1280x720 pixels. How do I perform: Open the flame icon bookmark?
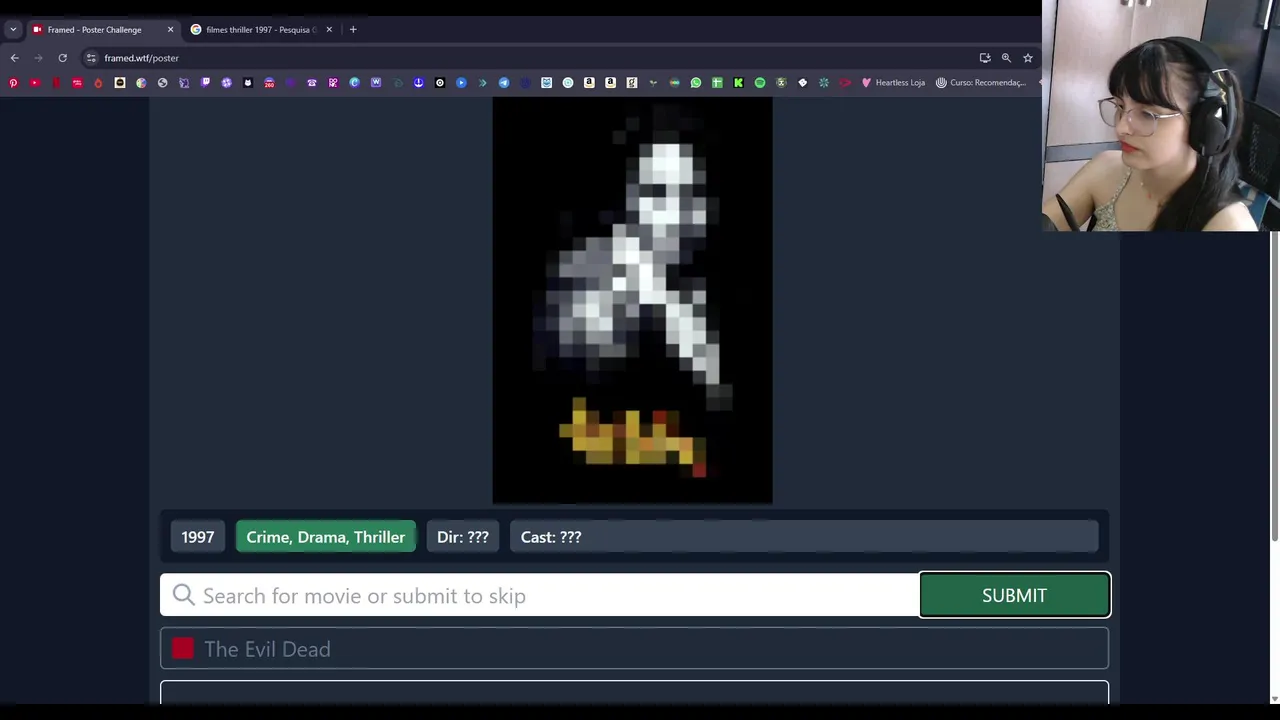click(x=98, y=83)
